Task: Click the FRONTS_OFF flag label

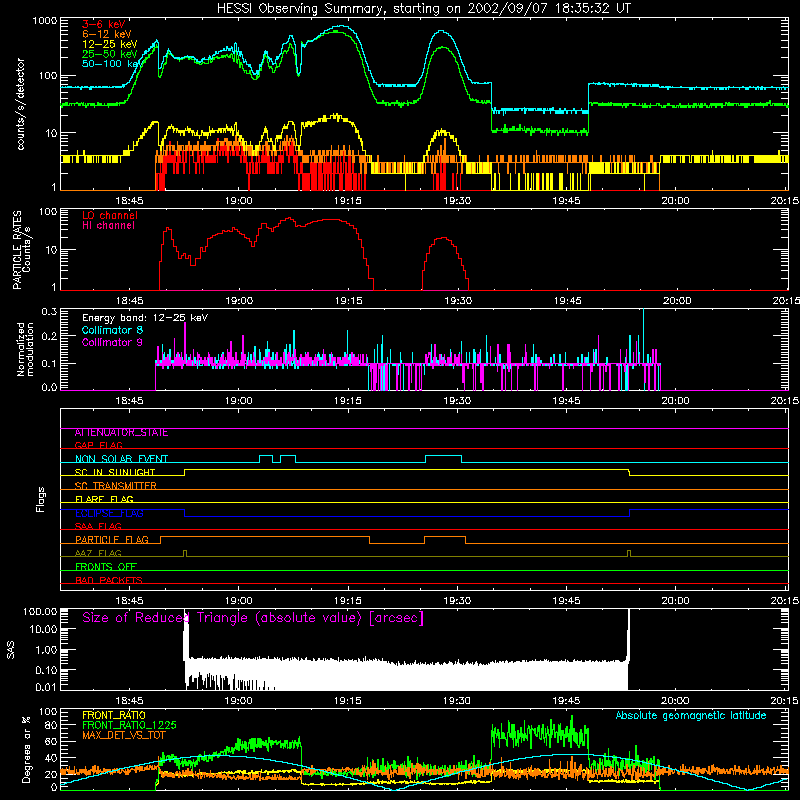Action: (106, 567)
